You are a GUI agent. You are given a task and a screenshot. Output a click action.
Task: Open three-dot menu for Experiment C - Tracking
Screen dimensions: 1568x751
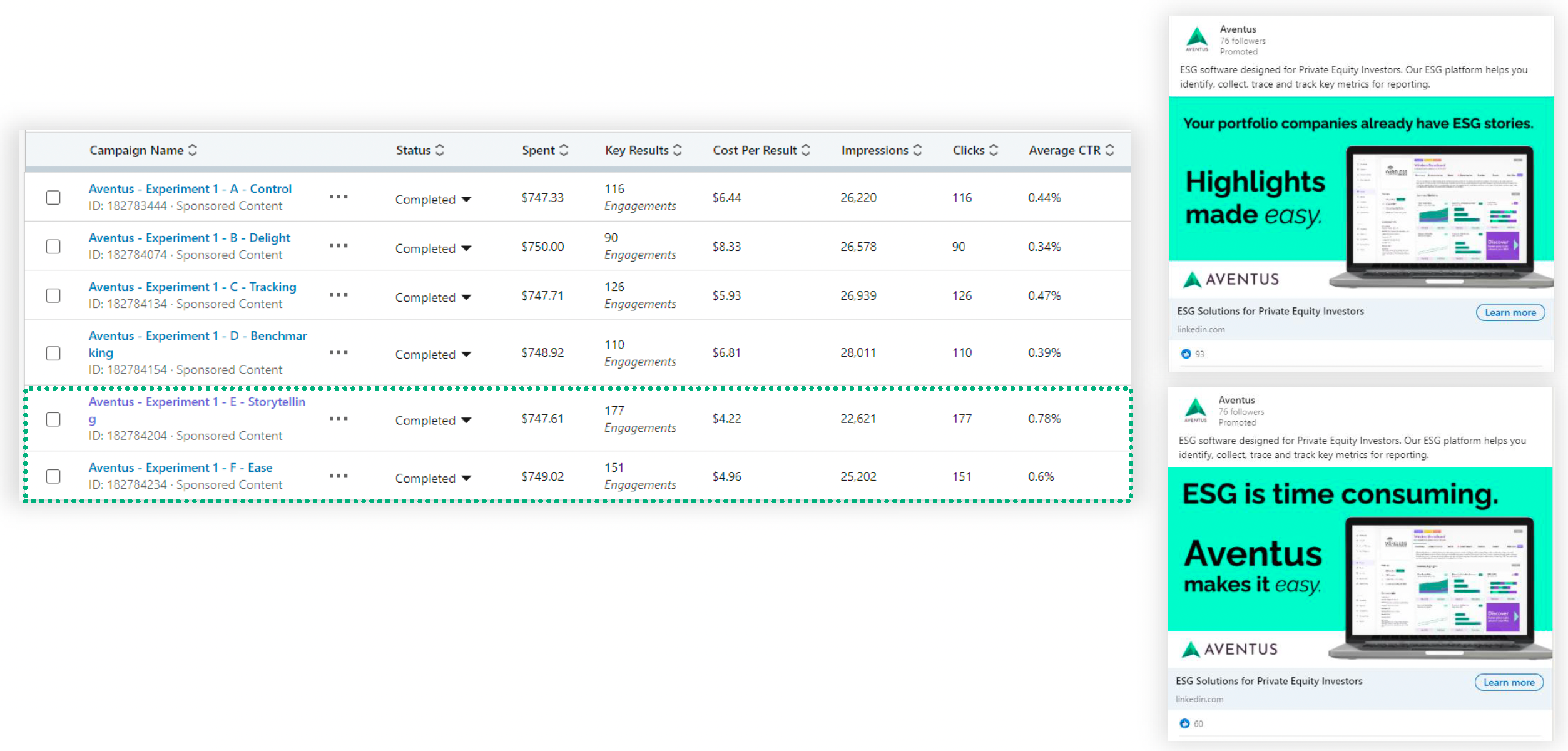click(339, 295)
